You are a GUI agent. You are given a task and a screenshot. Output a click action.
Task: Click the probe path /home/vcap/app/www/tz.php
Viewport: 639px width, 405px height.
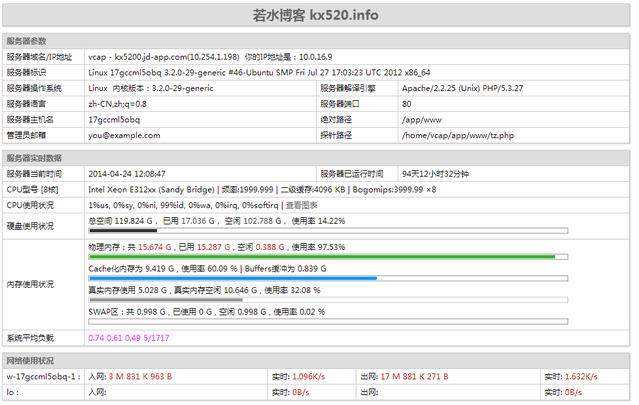[457, 135]
